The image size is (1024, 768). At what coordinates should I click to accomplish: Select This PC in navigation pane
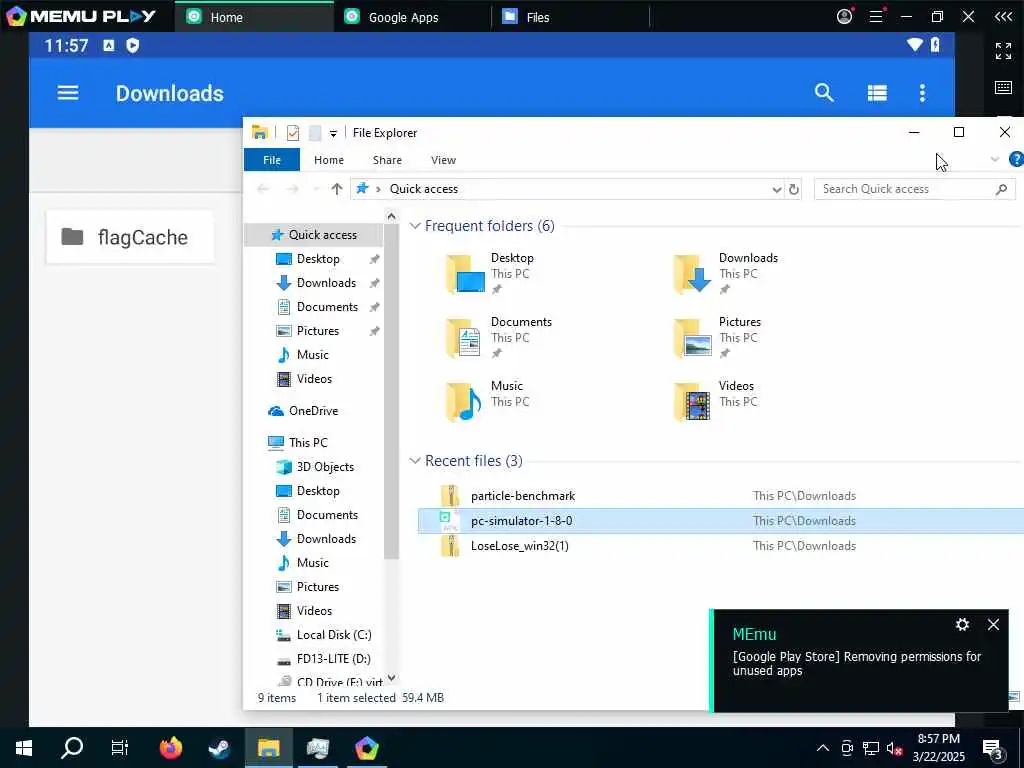tap(298, 443)
